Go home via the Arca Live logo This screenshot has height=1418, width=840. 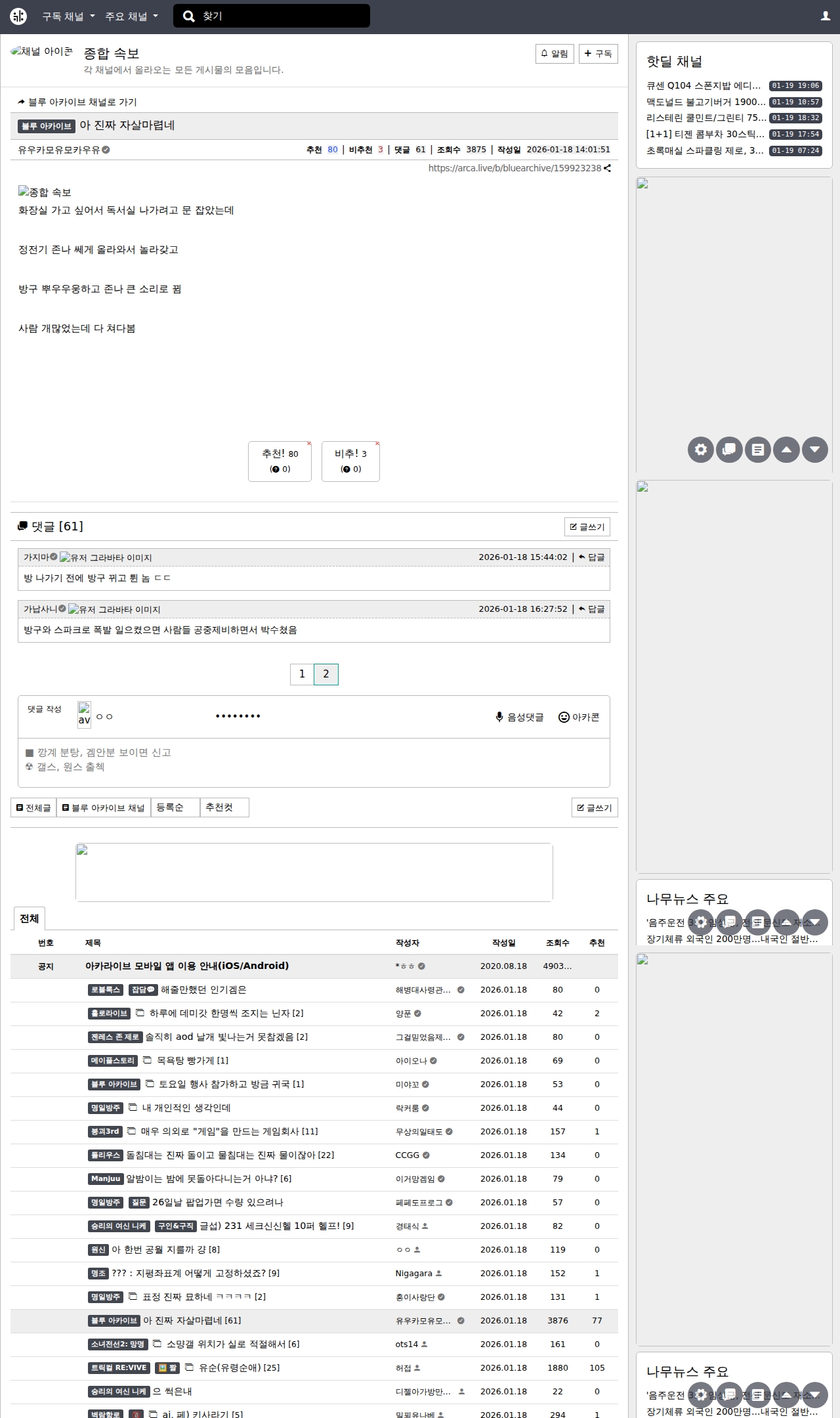point(18,16)
